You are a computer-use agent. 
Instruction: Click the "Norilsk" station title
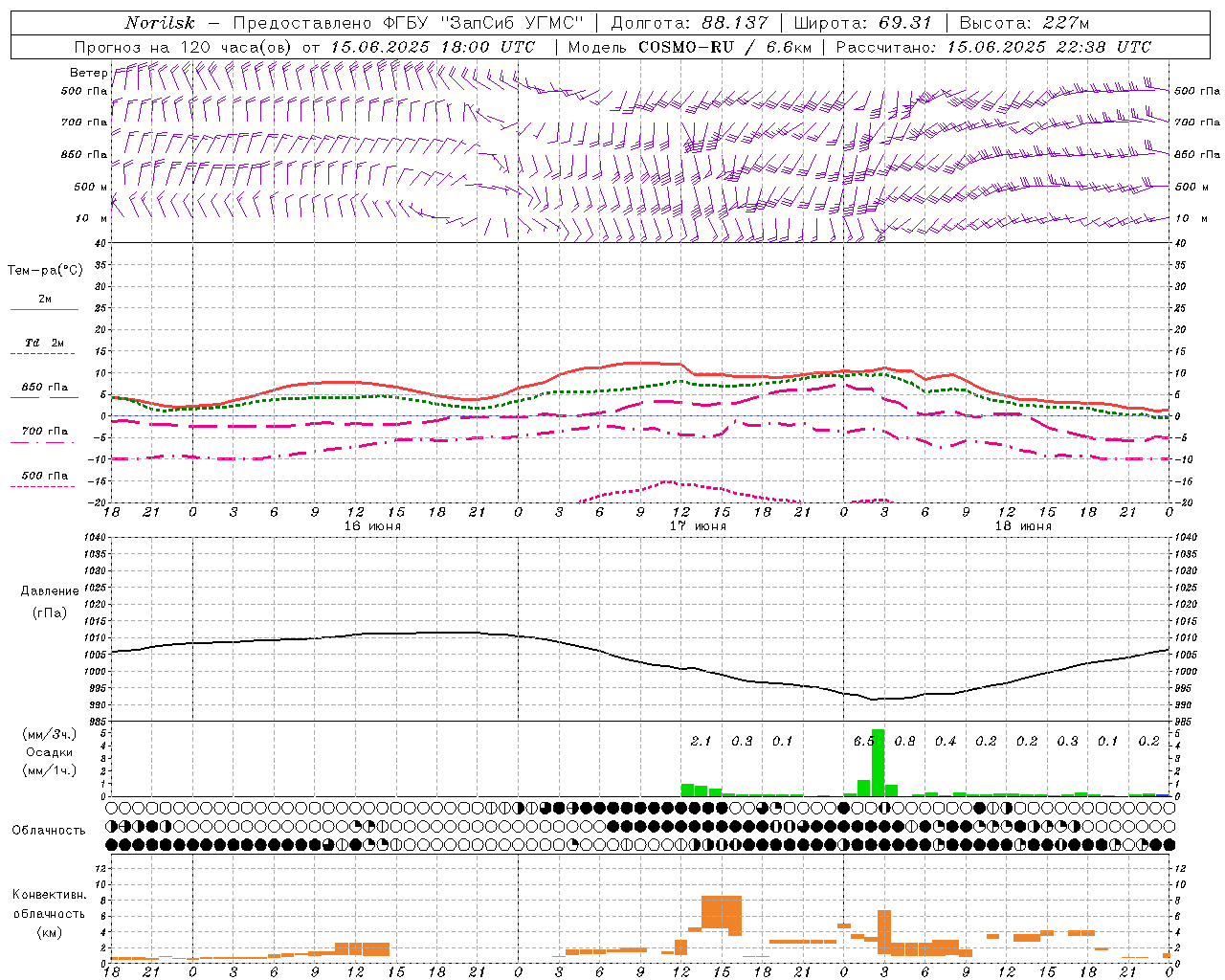coord(159,23)
